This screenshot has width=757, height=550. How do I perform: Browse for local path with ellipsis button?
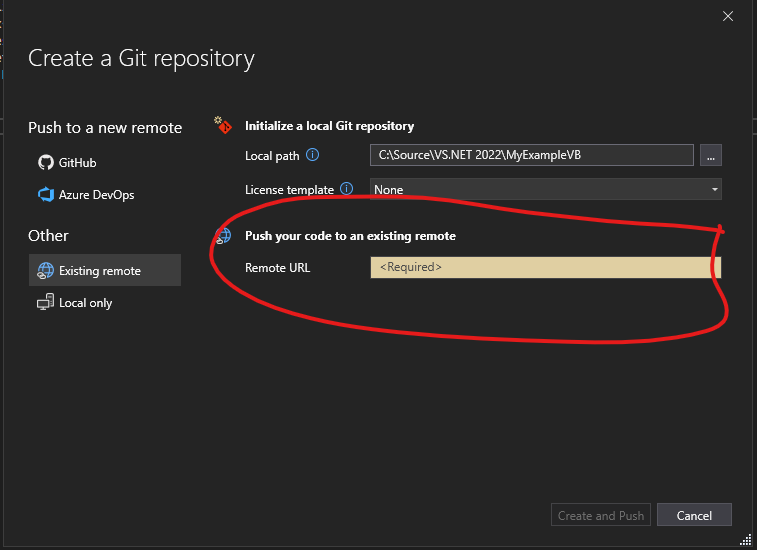(711, 155)
